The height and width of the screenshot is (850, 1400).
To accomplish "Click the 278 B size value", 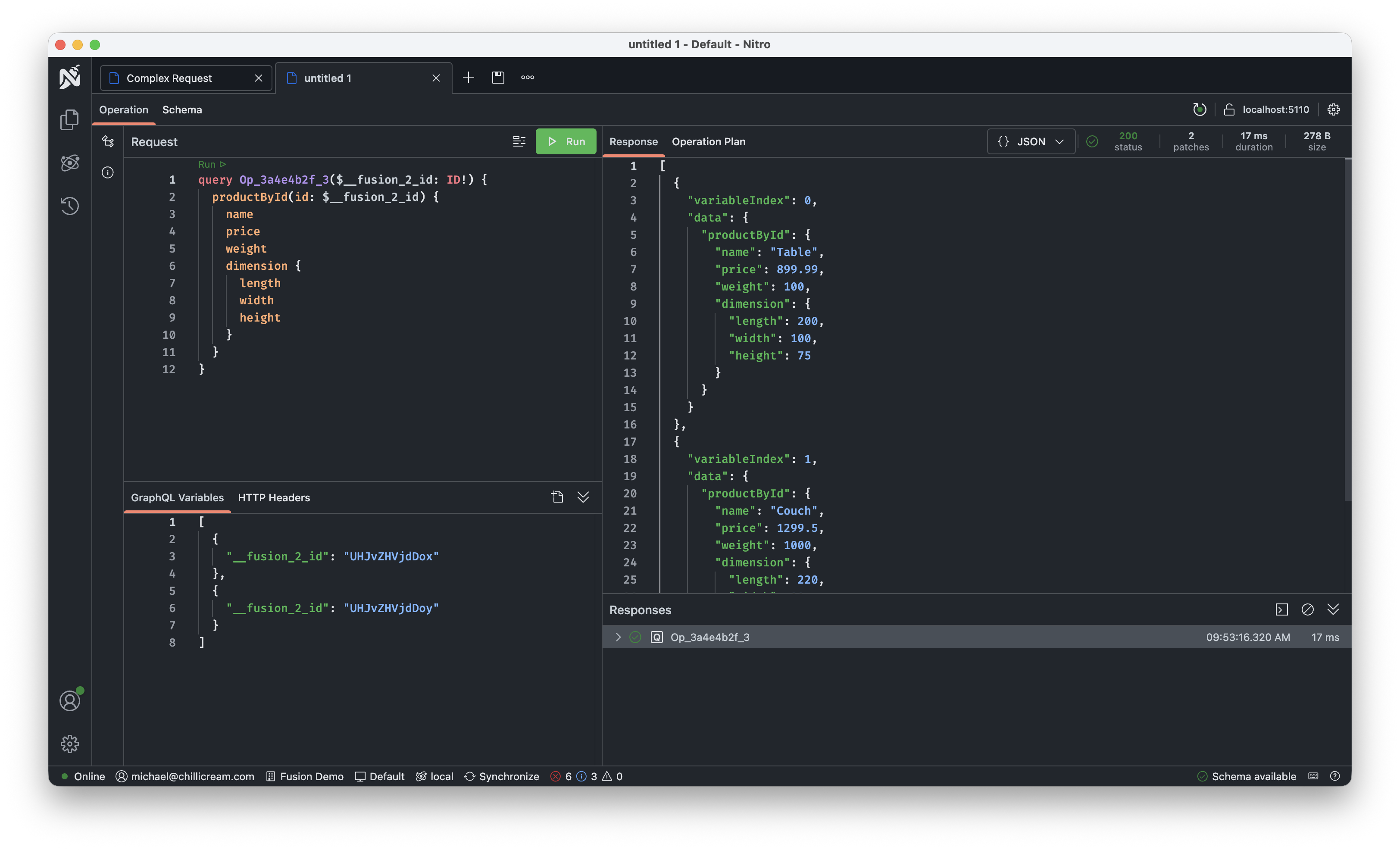I will pyautogui.click(x=1316, y=136).
